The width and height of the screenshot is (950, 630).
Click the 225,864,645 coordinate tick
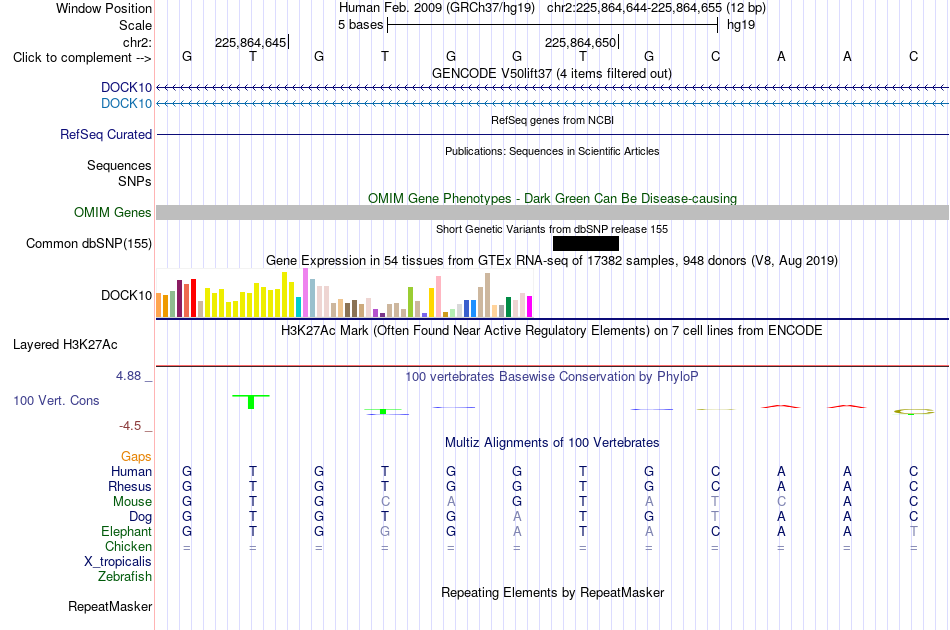pyautogui.click(x=251, y=42)
